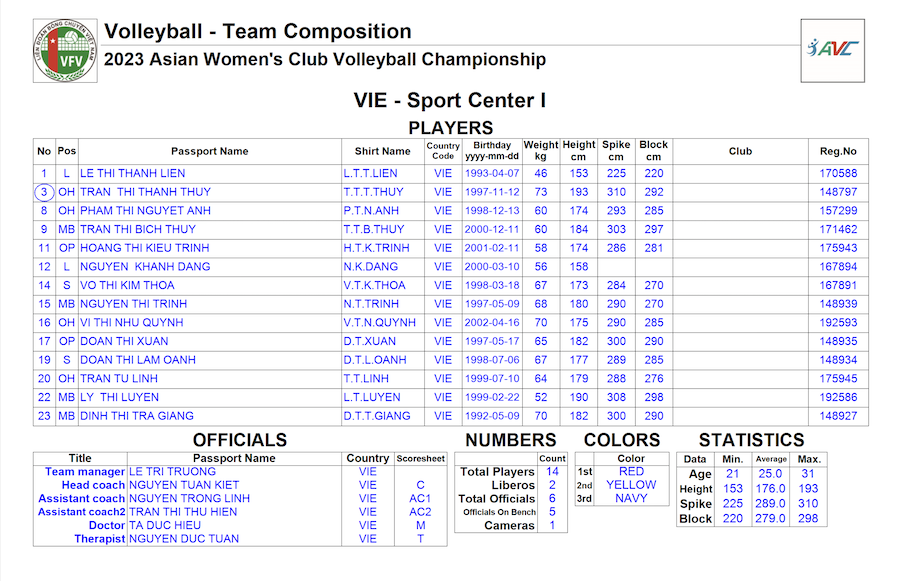
Task: Click the VFV federation logo
Action: (x=65, y=51)
